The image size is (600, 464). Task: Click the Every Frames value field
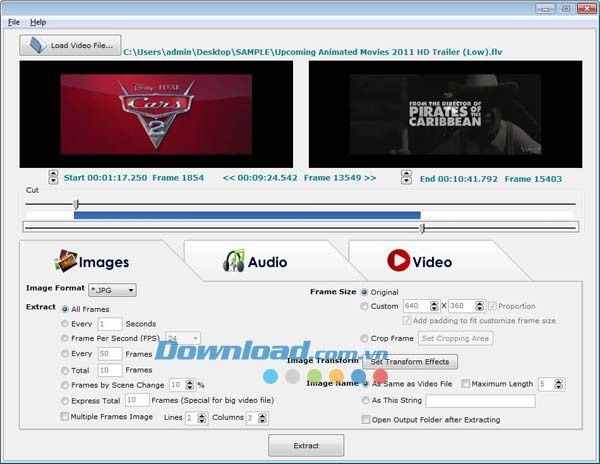click(110, 354)
